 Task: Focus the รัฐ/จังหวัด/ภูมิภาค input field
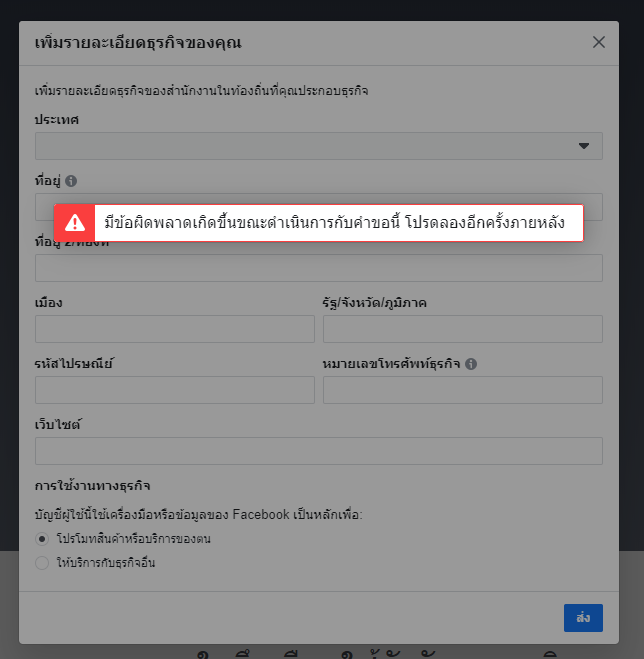(x=463, y=329)
